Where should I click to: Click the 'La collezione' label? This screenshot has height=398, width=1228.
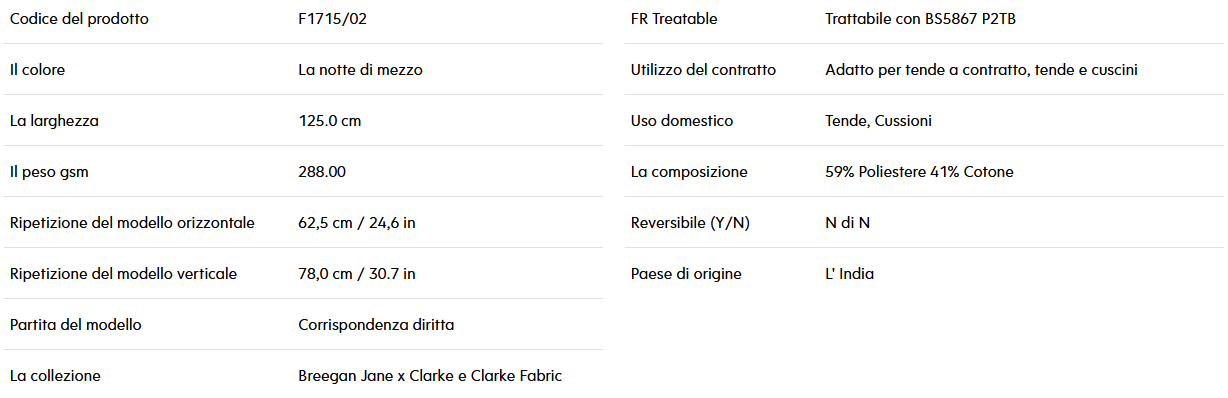(x=55, y=376)
